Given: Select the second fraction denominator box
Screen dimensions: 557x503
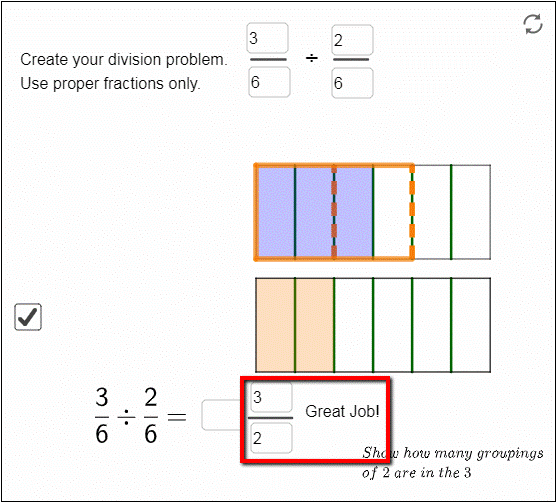Looking at the screenshot, I should pos(352,83).
